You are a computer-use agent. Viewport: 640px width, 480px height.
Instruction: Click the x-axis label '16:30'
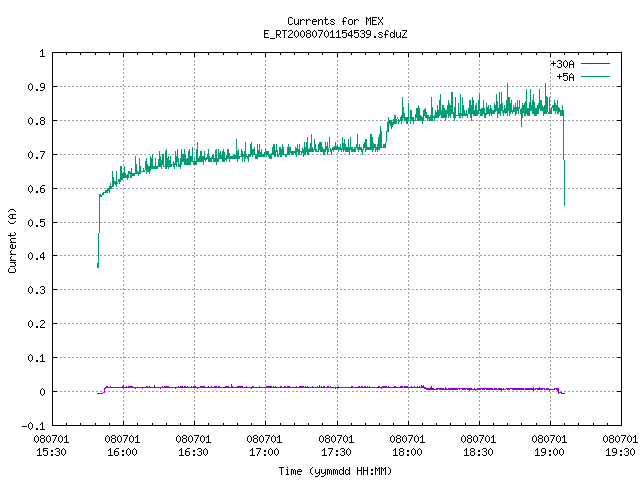(x=193, y=452)
